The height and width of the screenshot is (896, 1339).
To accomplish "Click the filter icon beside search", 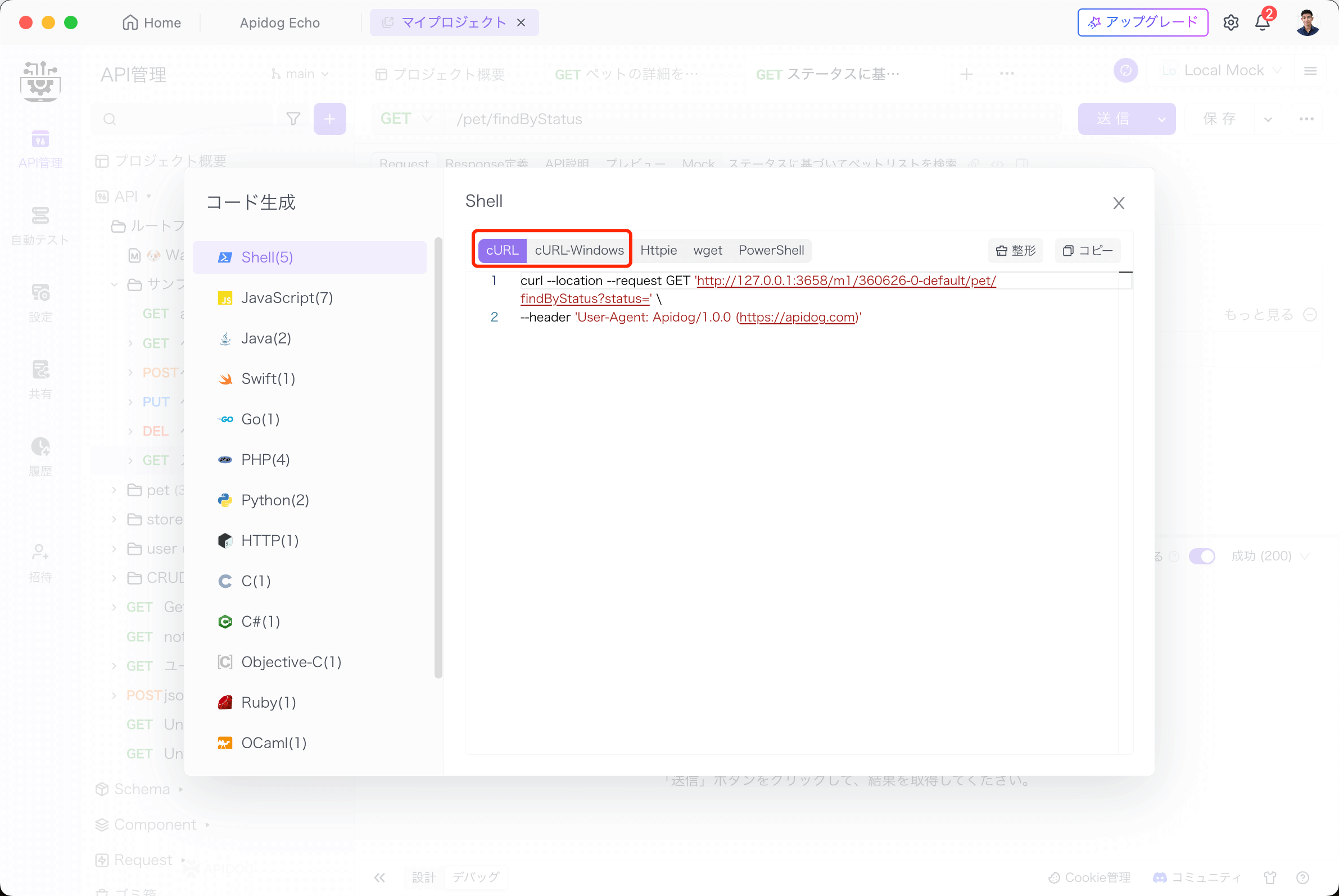I will click(x=293, y=119).
